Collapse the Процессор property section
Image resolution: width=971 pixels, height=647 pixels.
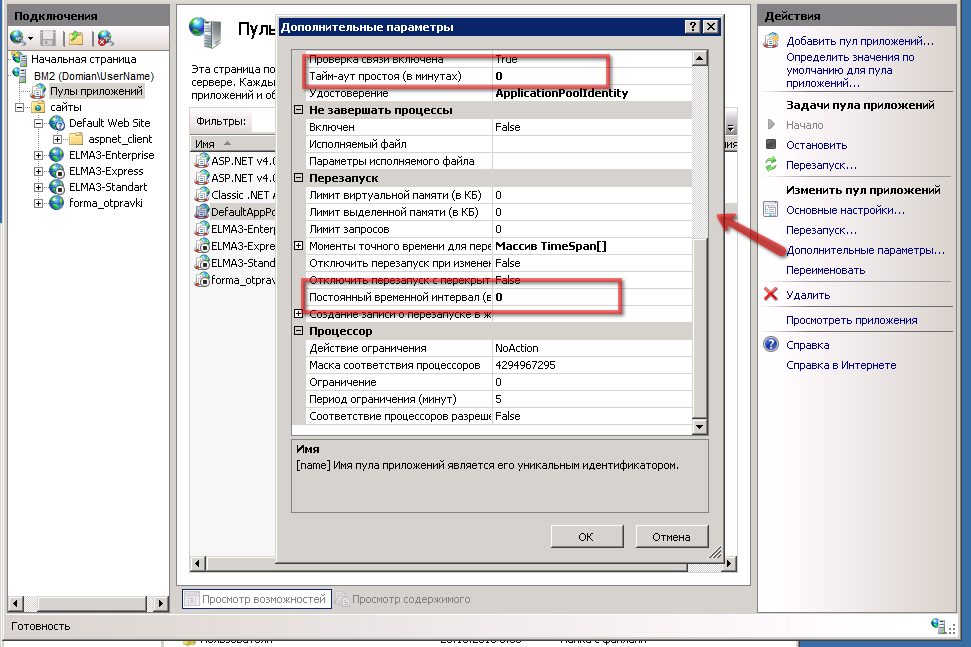[x=298, y=331]
